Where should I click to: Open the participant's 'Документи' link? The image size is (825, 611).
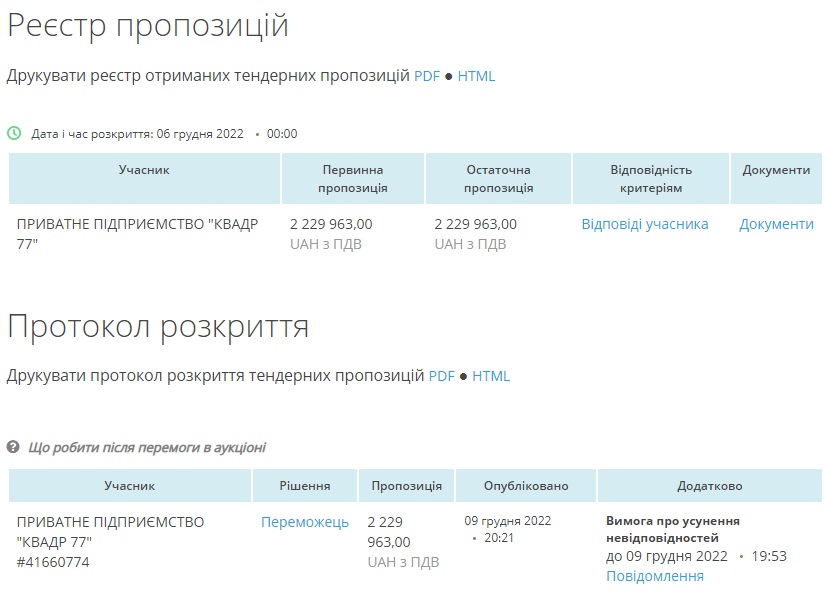pos(776,224)
